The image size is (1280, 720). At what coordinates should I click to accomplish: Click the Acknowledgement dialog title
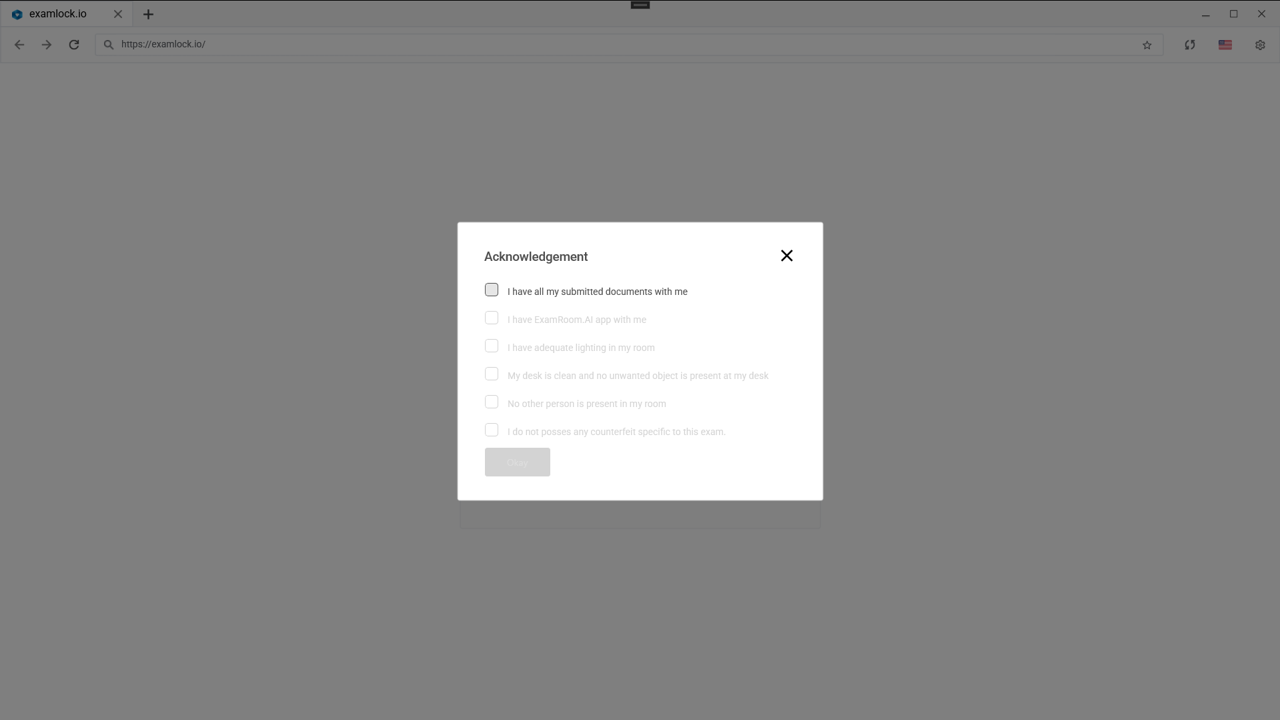pos(536,257)
